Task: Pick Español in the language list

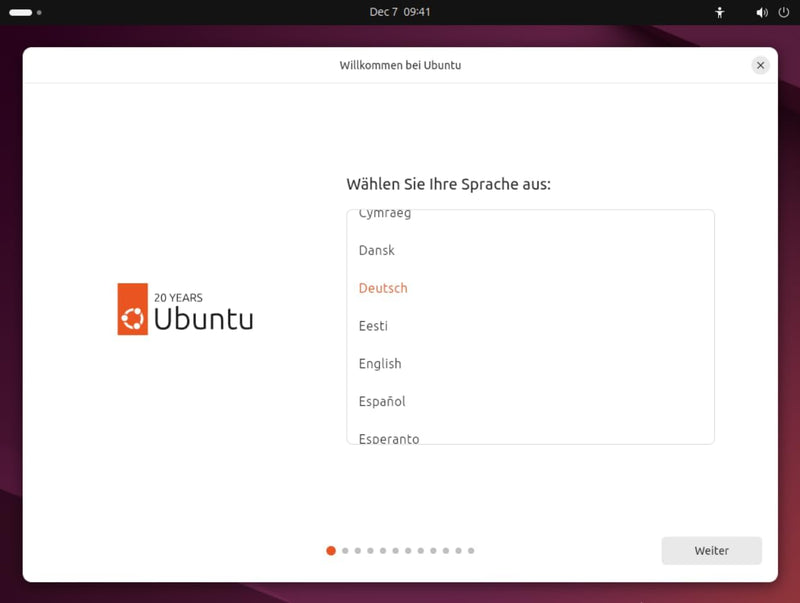Action: 382,401
